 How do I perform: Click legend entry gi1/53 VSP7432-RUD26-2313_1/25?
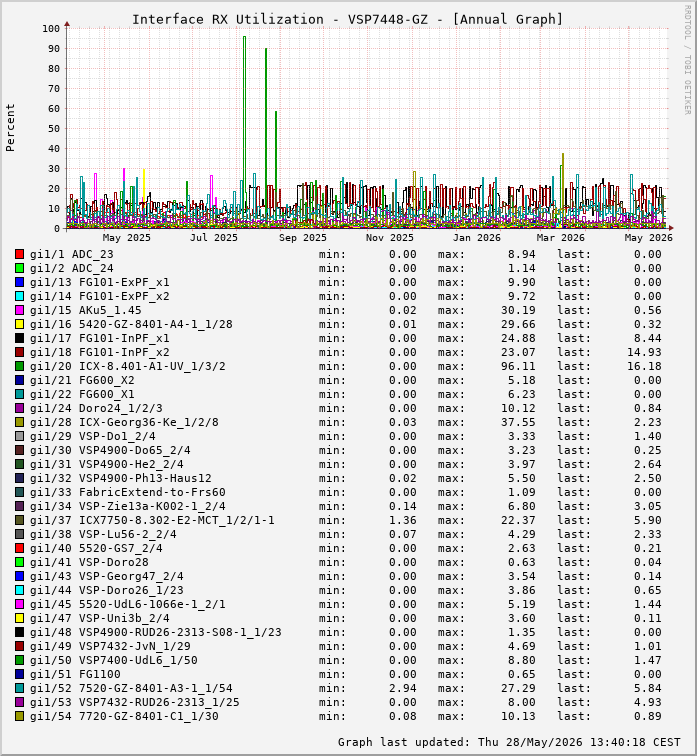[134, 702]
